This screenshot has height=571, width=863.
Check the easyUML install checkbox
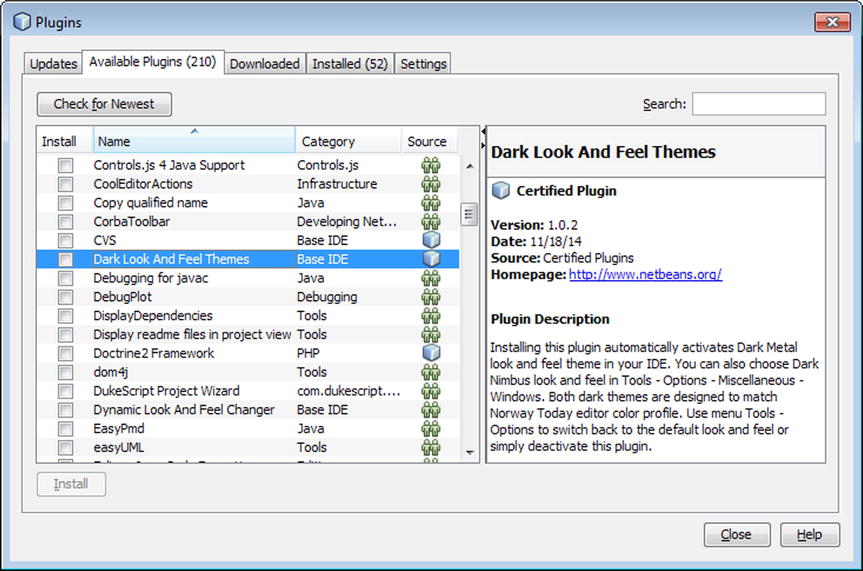pyautogui.click(x=65, y=447)
